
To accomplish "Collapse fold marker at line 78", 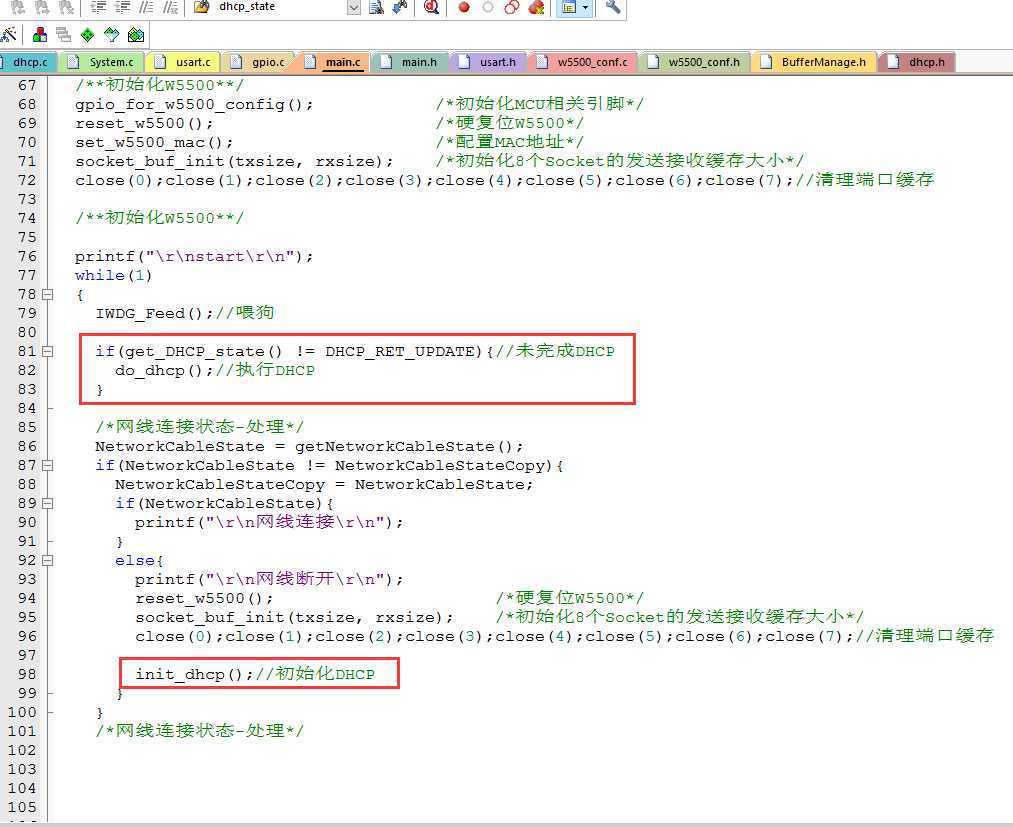I will click(x=47, y=294).
